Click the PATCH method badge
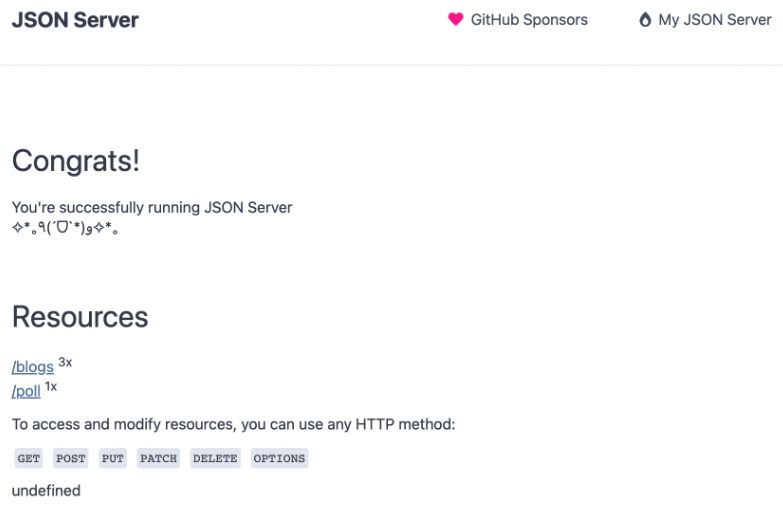Image resolution: width=783 pixels, height=515 pixels. point(158,458)
